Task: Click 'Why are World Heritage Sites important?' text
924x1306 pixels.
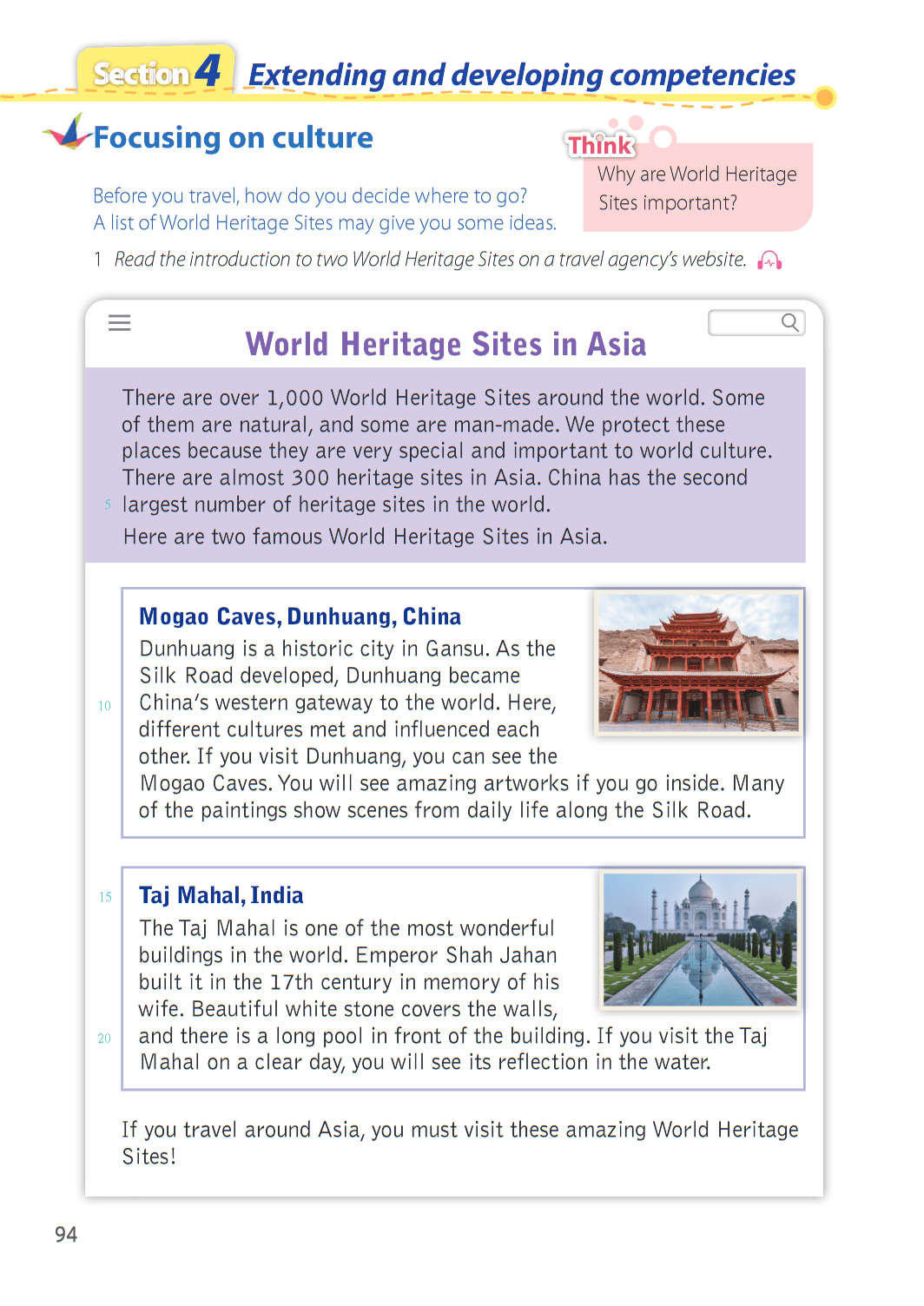Action: (697, 188)
